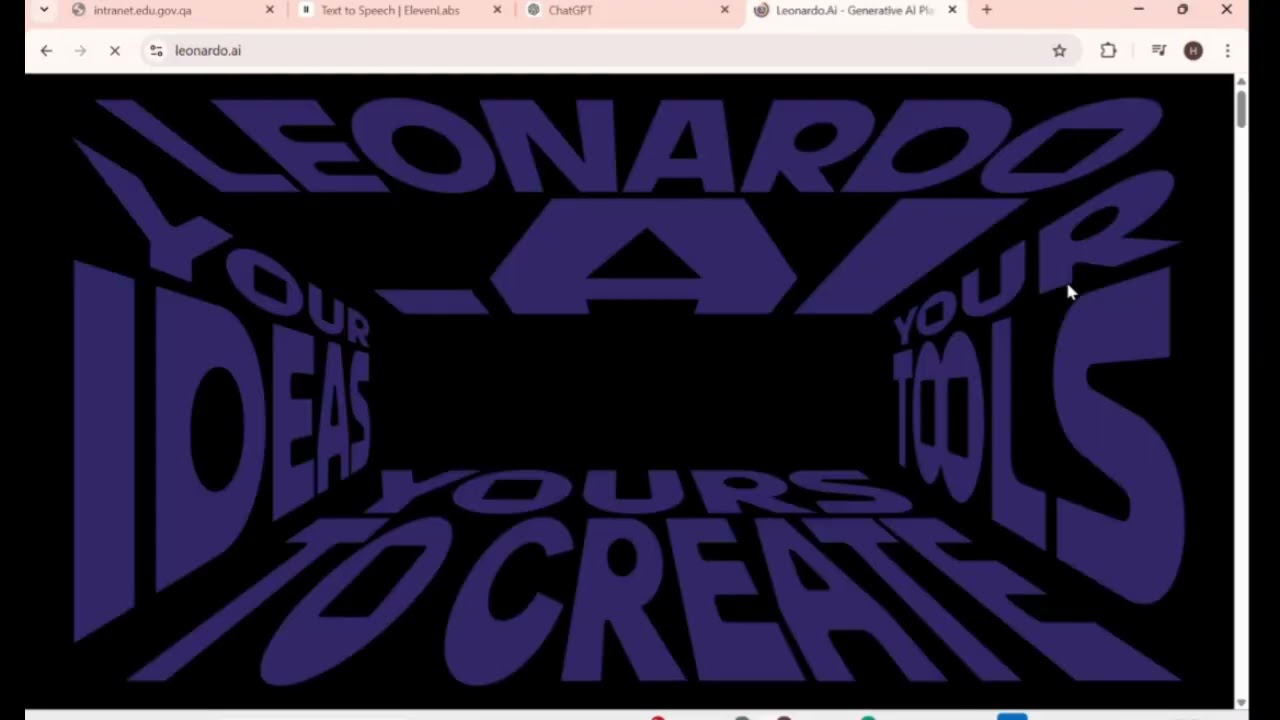Viewport: 1280px width, 720px height.
Task: Click the scrollbar up arrow
Action: click(1241, 81)
